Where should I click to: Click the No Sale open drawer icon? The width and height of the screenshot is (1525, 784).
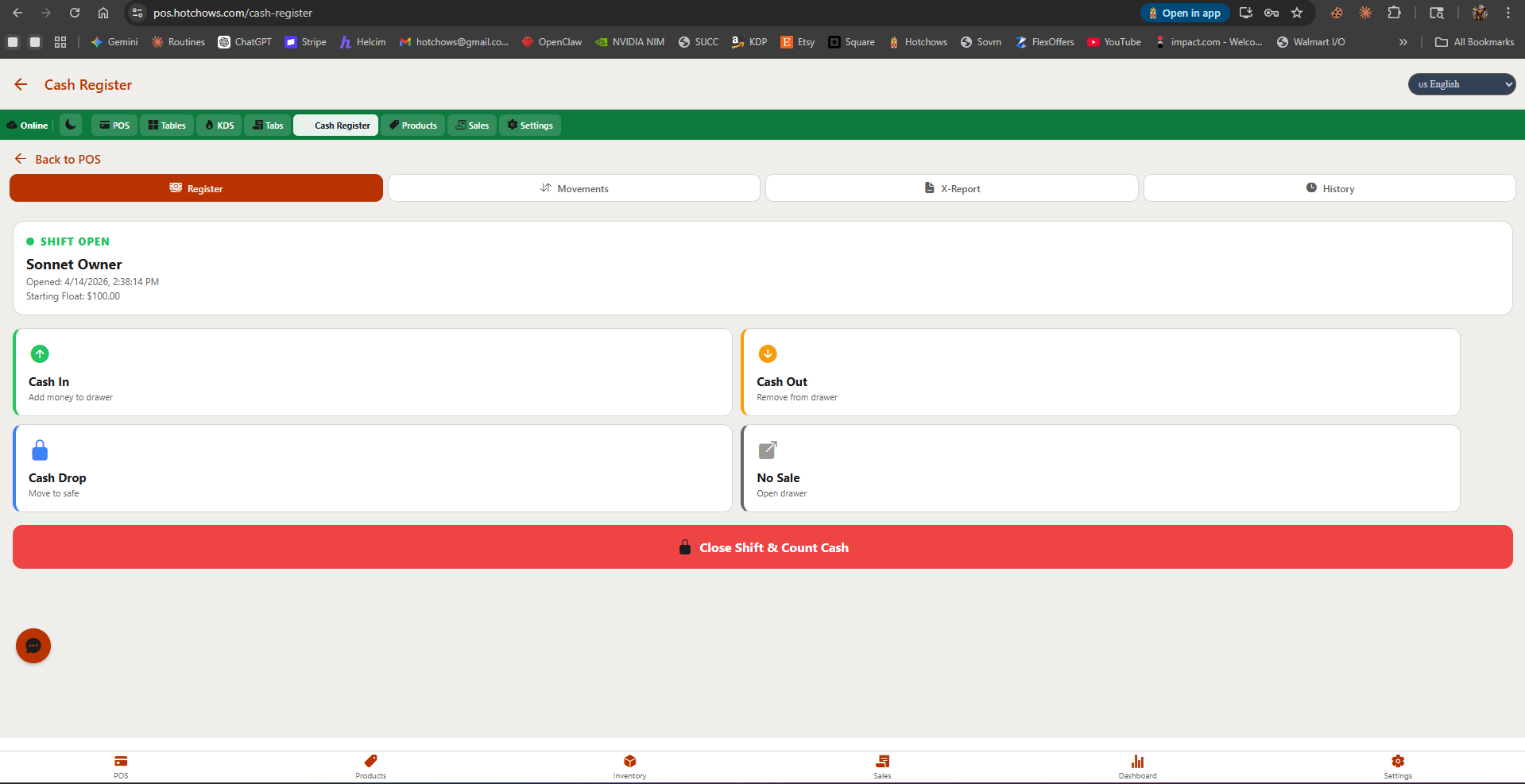click(768, 450)
